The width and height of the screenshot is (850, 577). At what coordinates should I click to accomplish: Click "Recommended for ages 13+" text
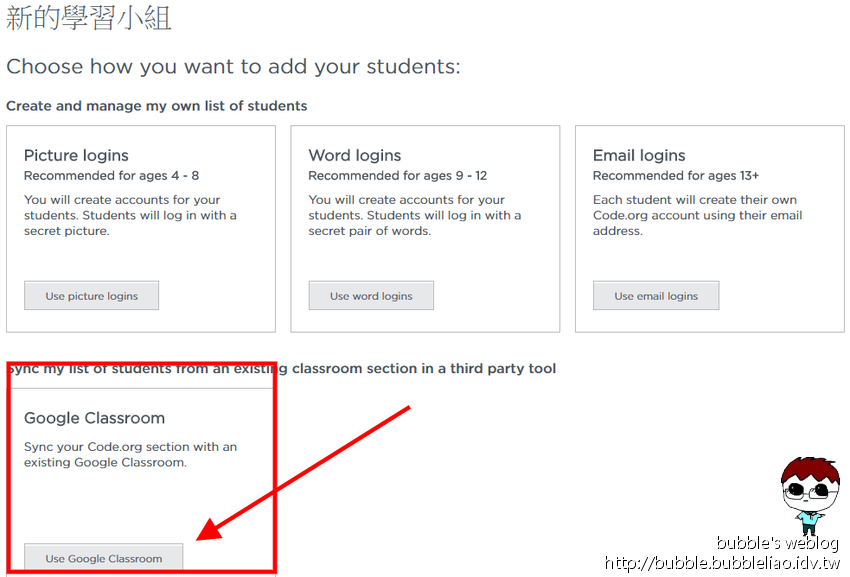tap(676, 176)
